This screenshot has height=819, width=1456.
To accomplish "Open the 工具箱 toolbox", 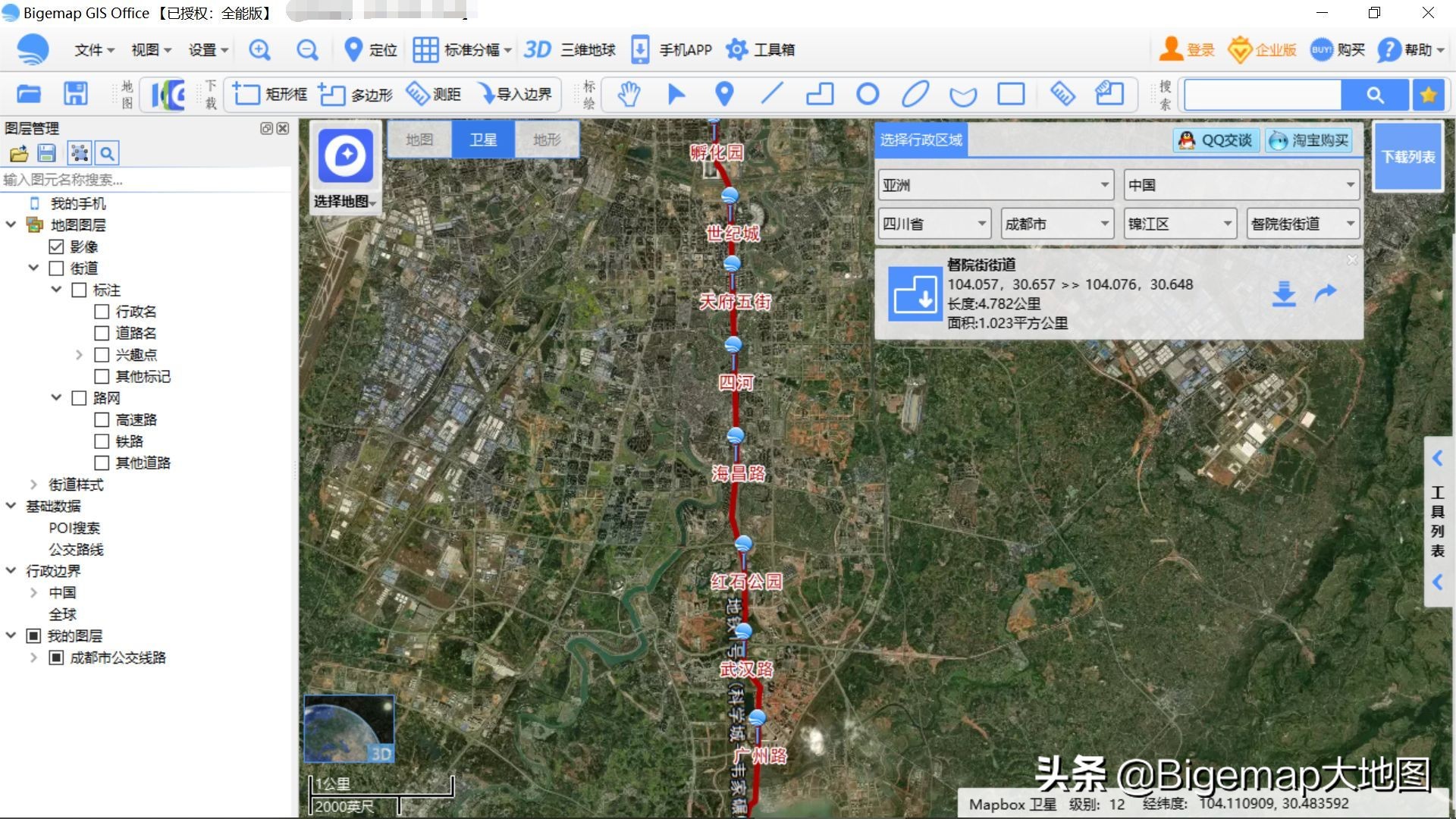I will pos(760,49).
